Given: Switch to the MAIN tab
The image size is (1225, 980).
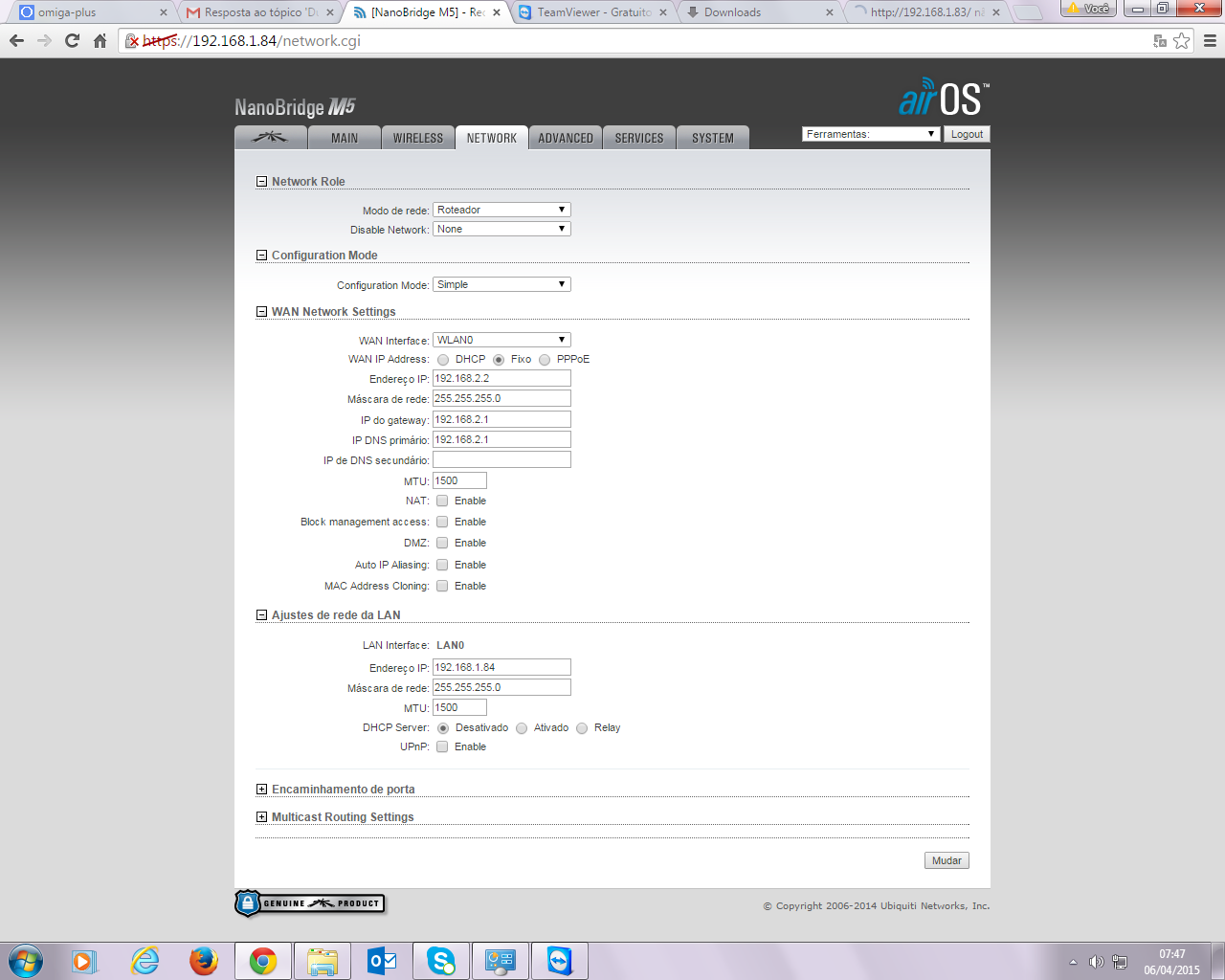Looking at the screenshot, I should coord(345,138).
